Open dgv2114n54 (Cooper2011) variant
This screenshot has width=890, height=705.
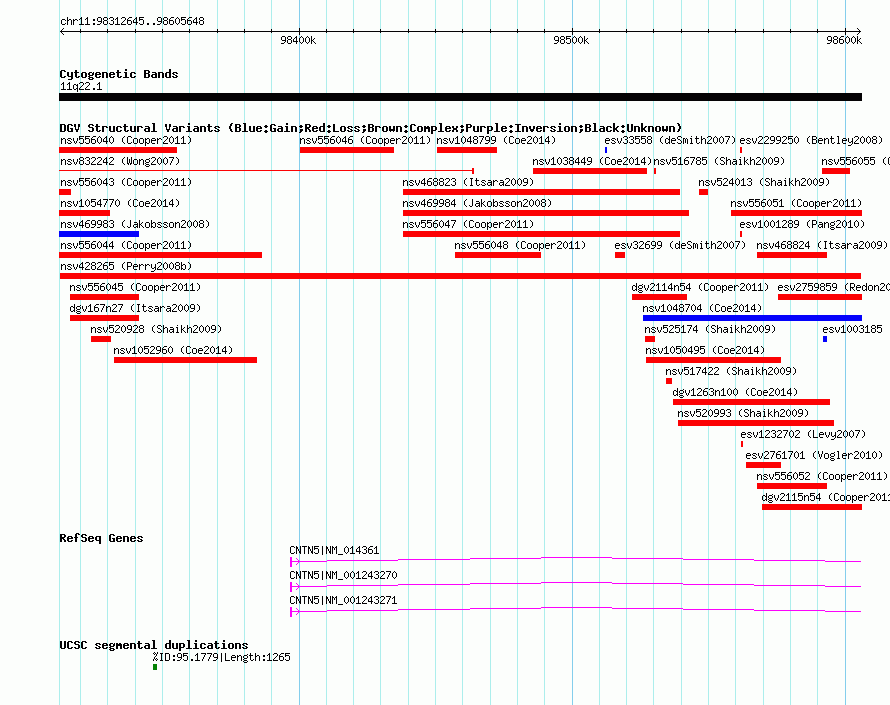pyautogui.click(x=700, y=287)
